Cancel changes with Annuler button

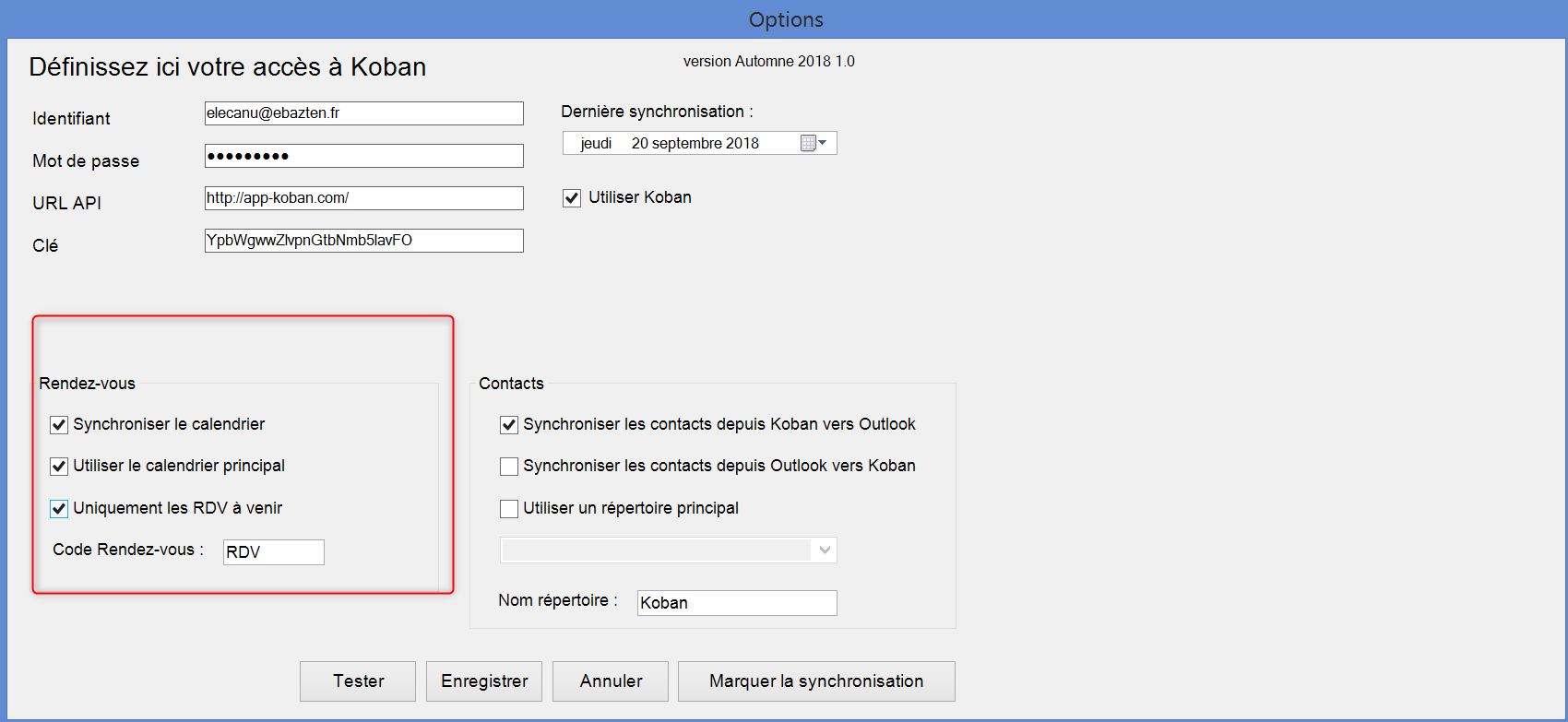pos(611,681)
